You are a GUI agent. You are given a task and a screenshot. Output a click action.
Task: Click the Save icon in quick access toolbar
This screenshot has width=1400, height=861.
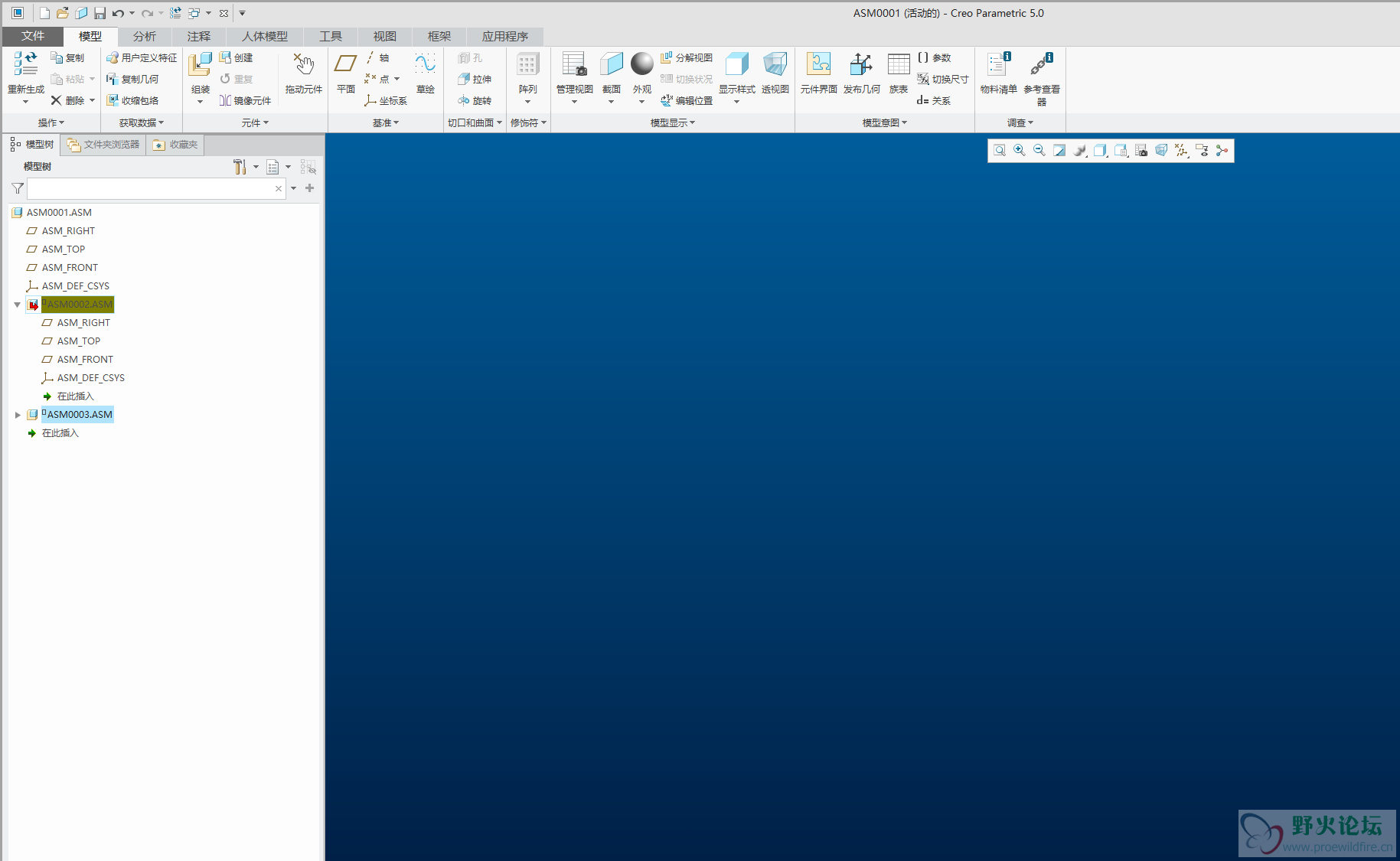[100, 13]
